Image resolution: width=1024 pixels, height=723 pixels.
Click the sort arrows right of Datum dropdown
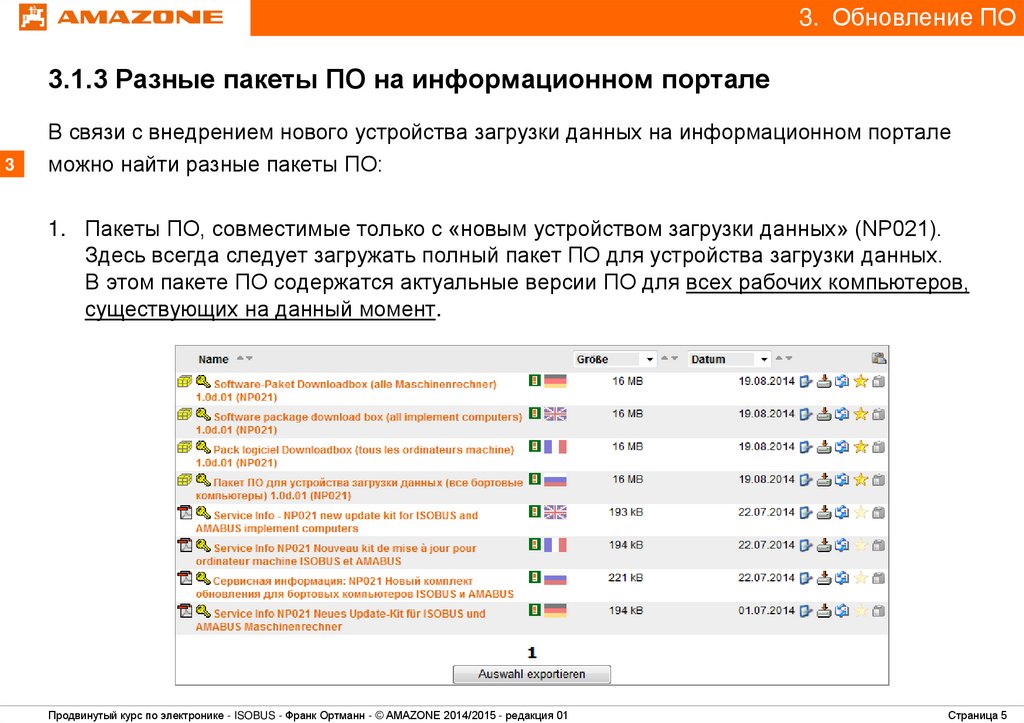pos(784,359)
